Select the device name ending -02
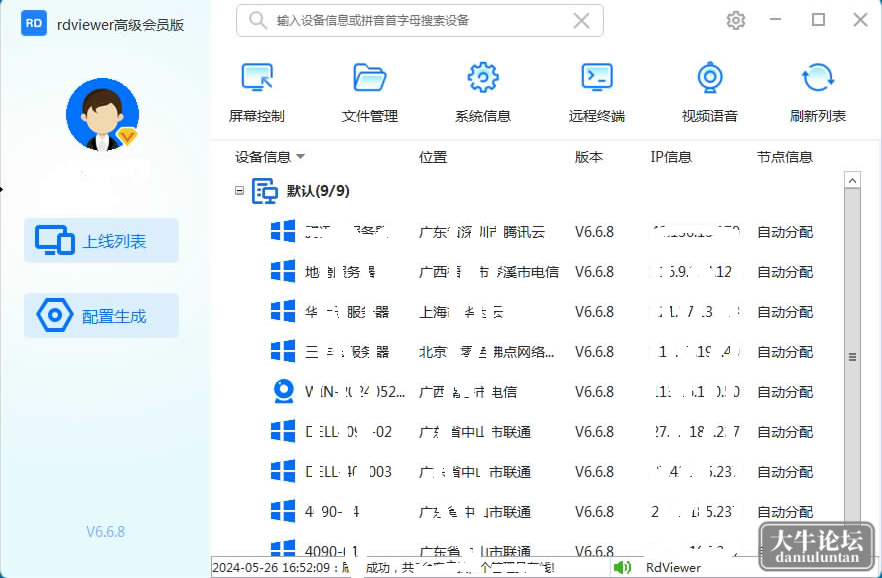 coord(348,432)
